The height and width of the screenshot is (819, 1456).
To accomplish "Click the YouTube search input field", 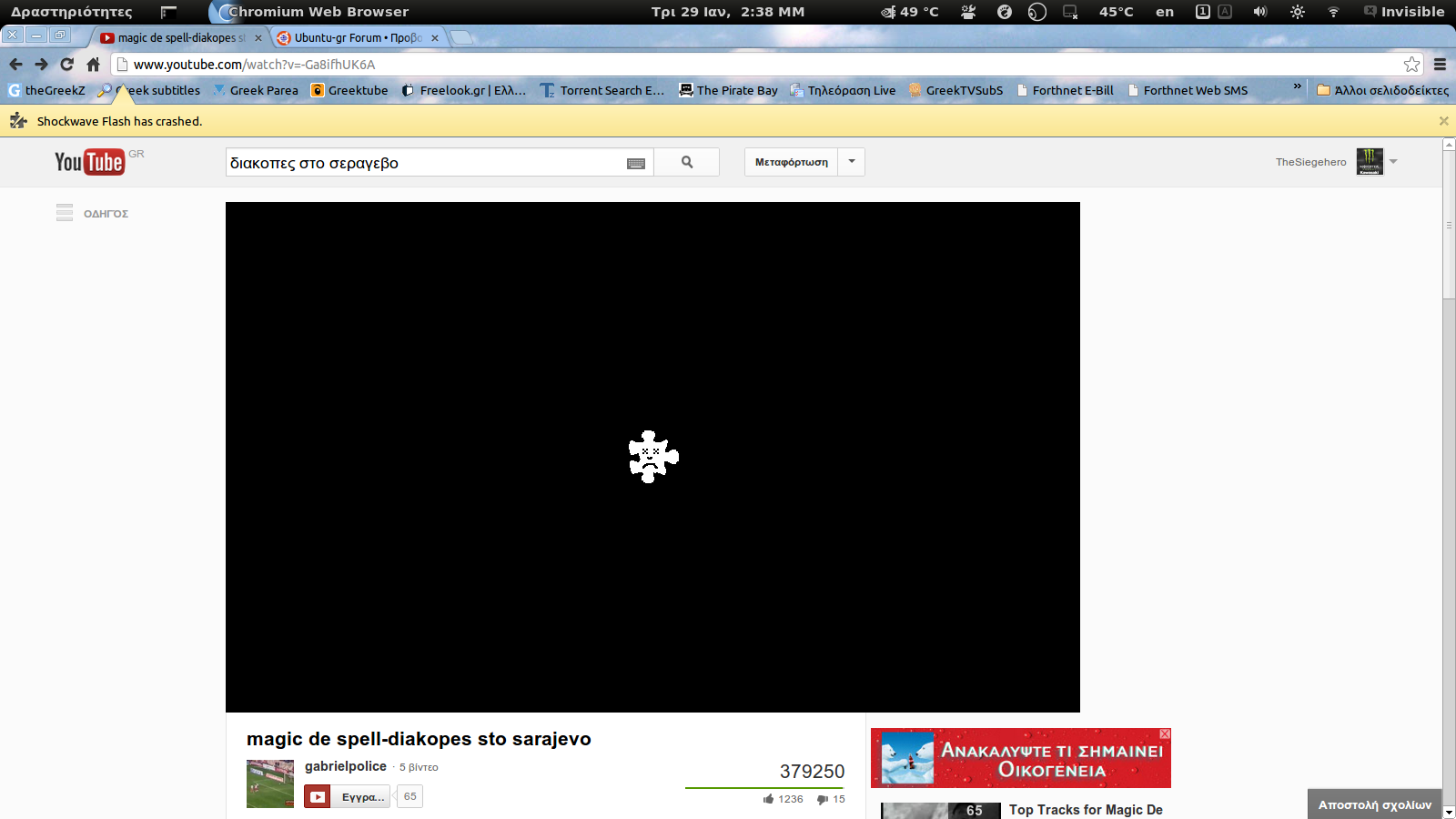I will click(423, 163).
